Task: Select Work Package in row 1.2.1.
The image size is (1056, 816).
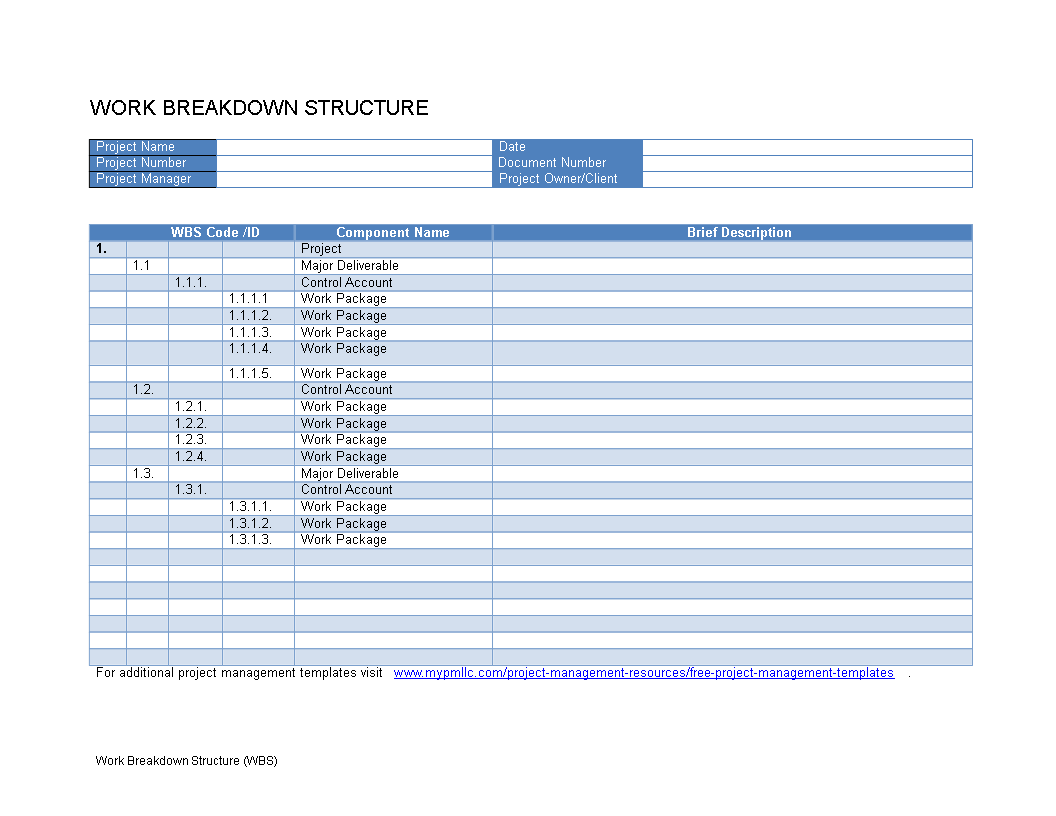Action: (393, 407)
